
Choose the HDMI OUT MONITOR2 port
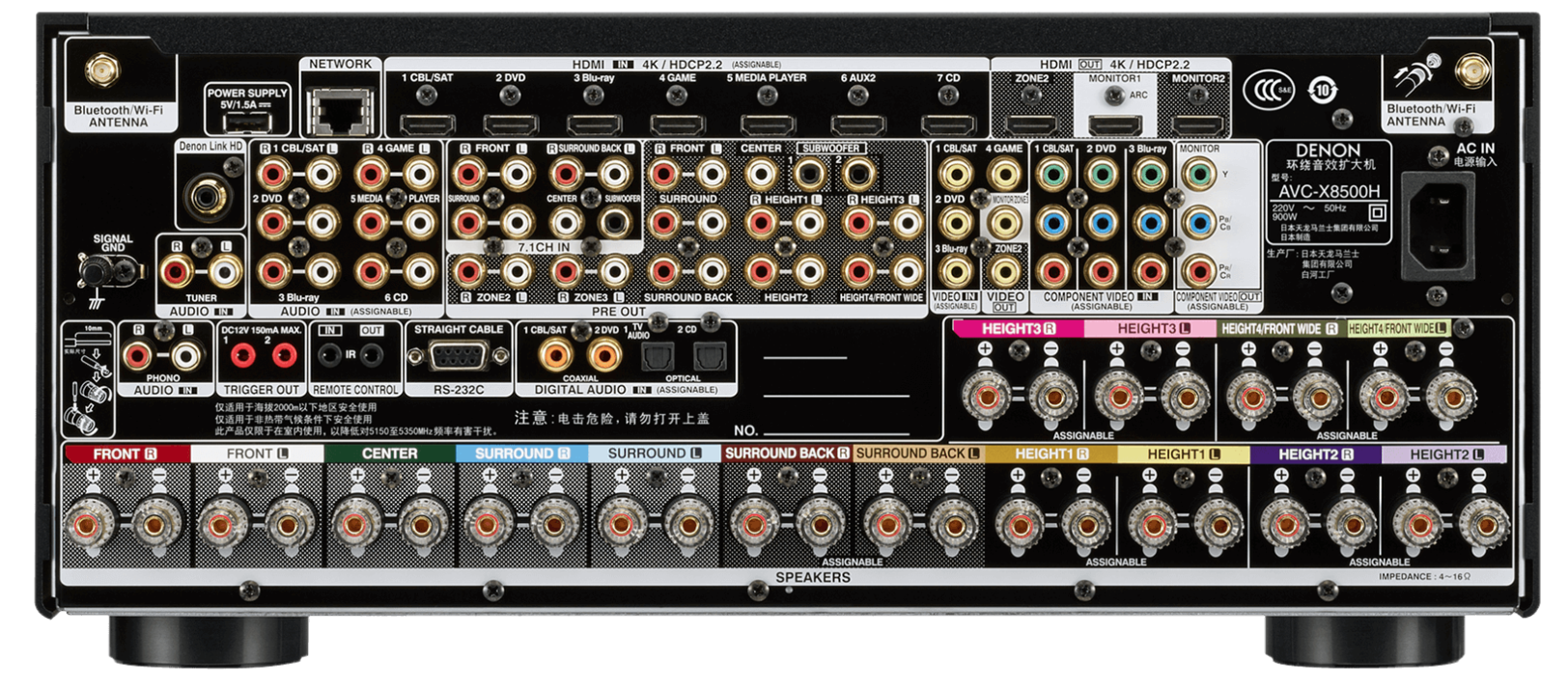(x=1198, y=124)
